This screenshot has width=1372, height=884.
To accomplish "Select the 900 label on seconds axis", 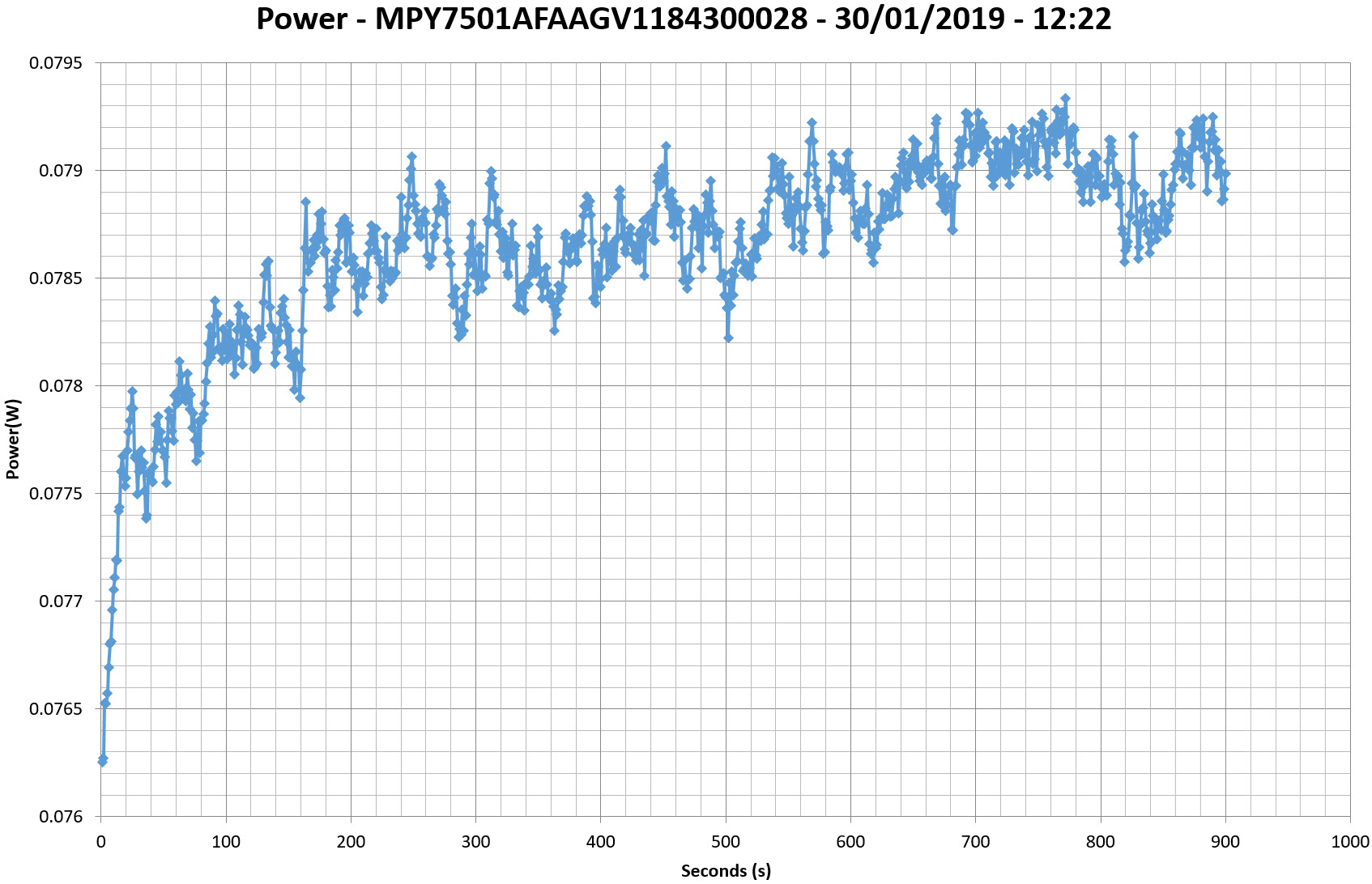I will click(1225, 842).
